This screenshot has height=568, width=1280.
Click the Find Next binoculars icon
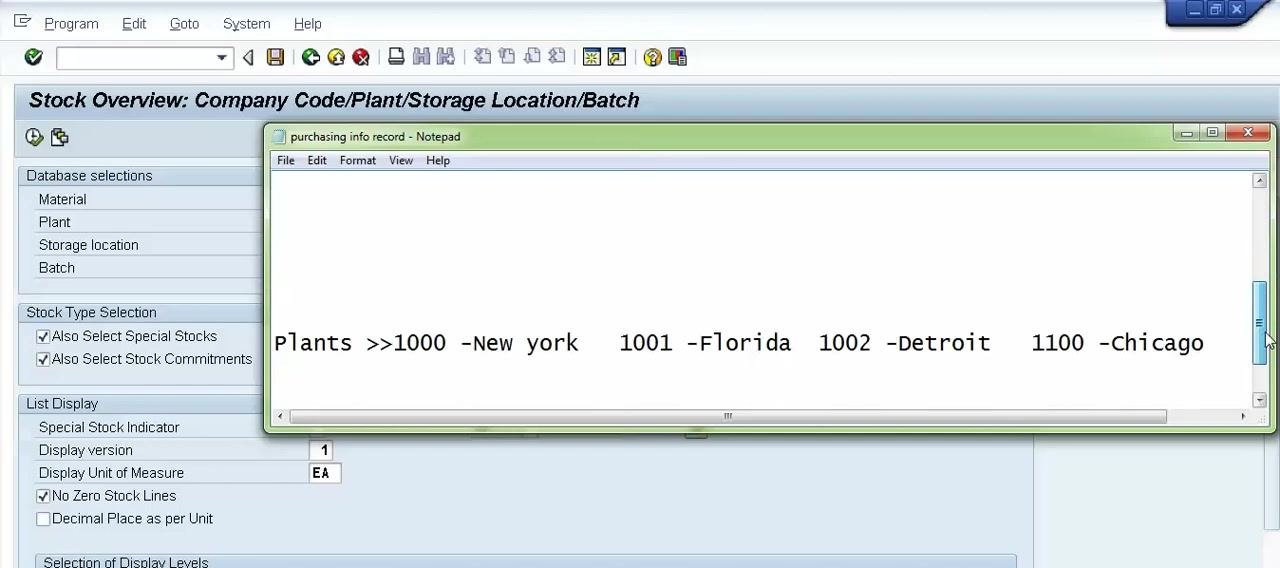[446, 57]
